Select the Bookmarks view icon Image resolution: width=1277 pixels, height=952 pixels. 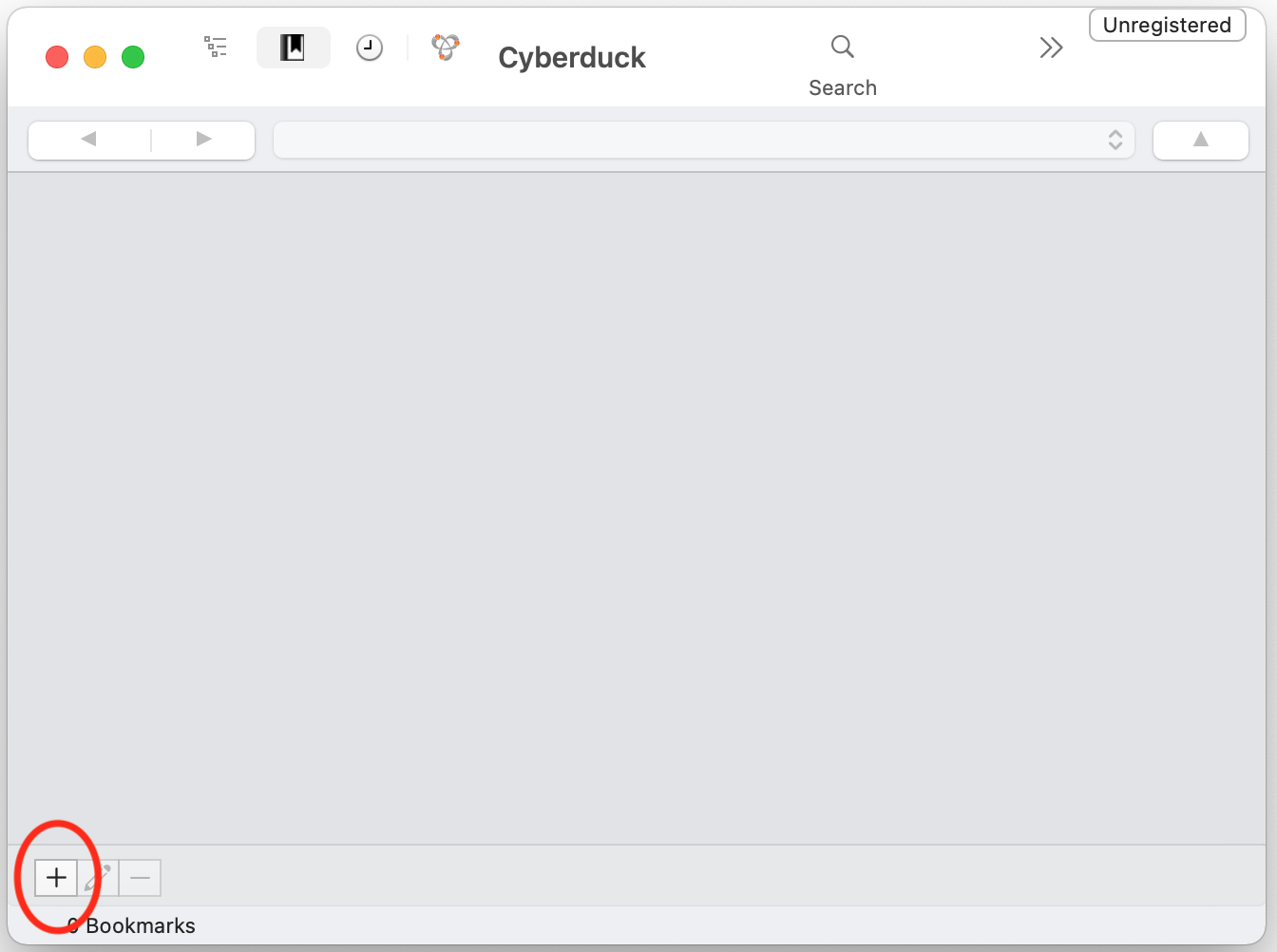(x=293, y=48)
